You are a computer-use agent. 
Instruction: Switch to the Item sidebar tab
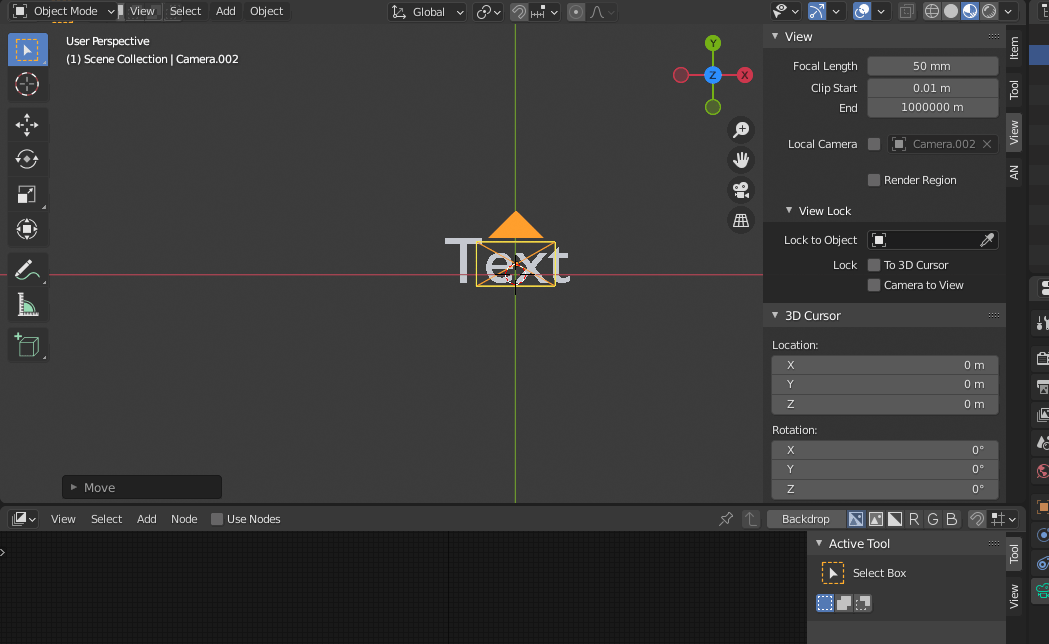pos(1014,47)
